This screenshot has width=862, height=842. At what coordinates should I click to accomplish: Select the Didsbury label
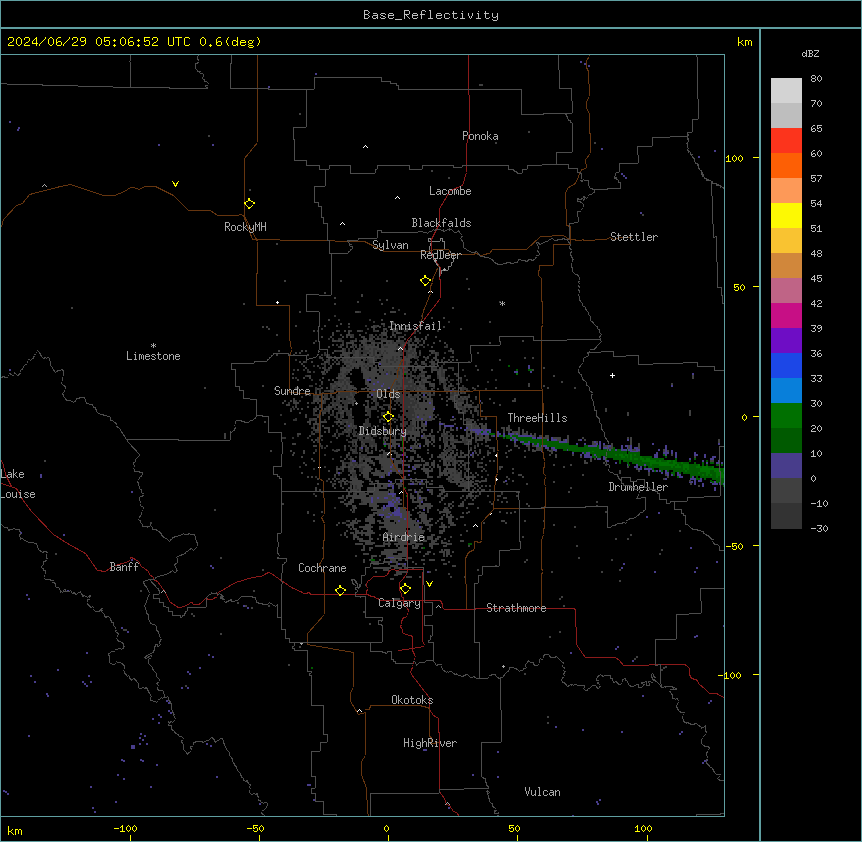(x=383, y=431)
